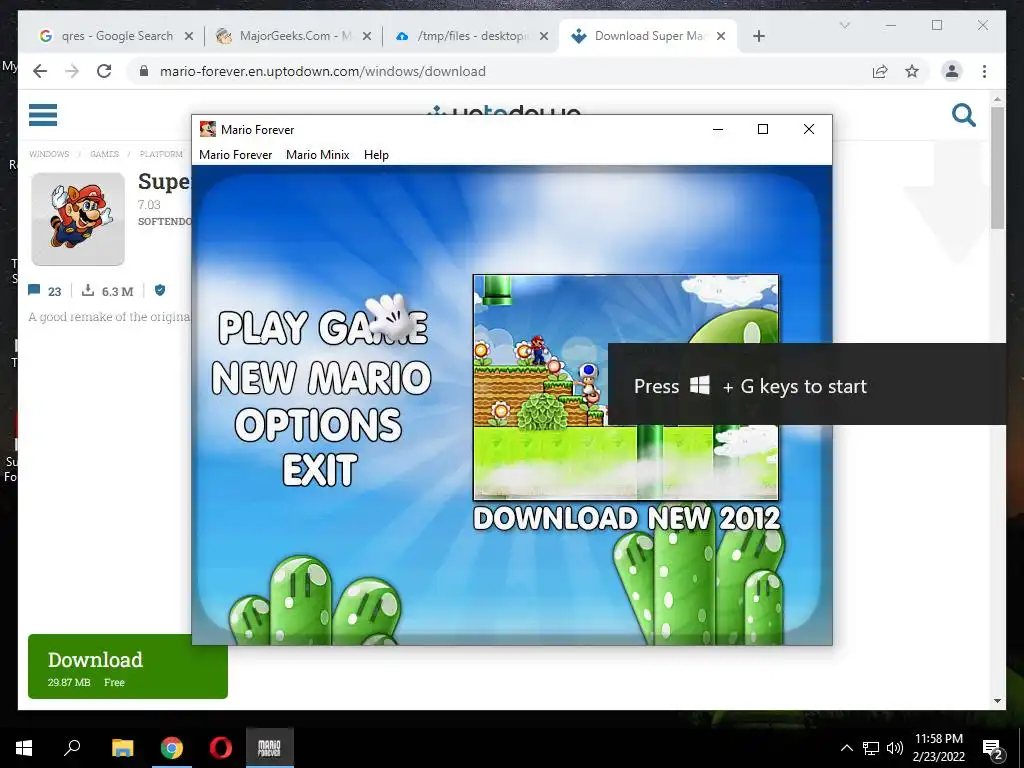This screenshot has height=768, width=1024.
Task: Open the Help menu in Mario Forever
Action: pyautogui.click(x=376, y=155)
